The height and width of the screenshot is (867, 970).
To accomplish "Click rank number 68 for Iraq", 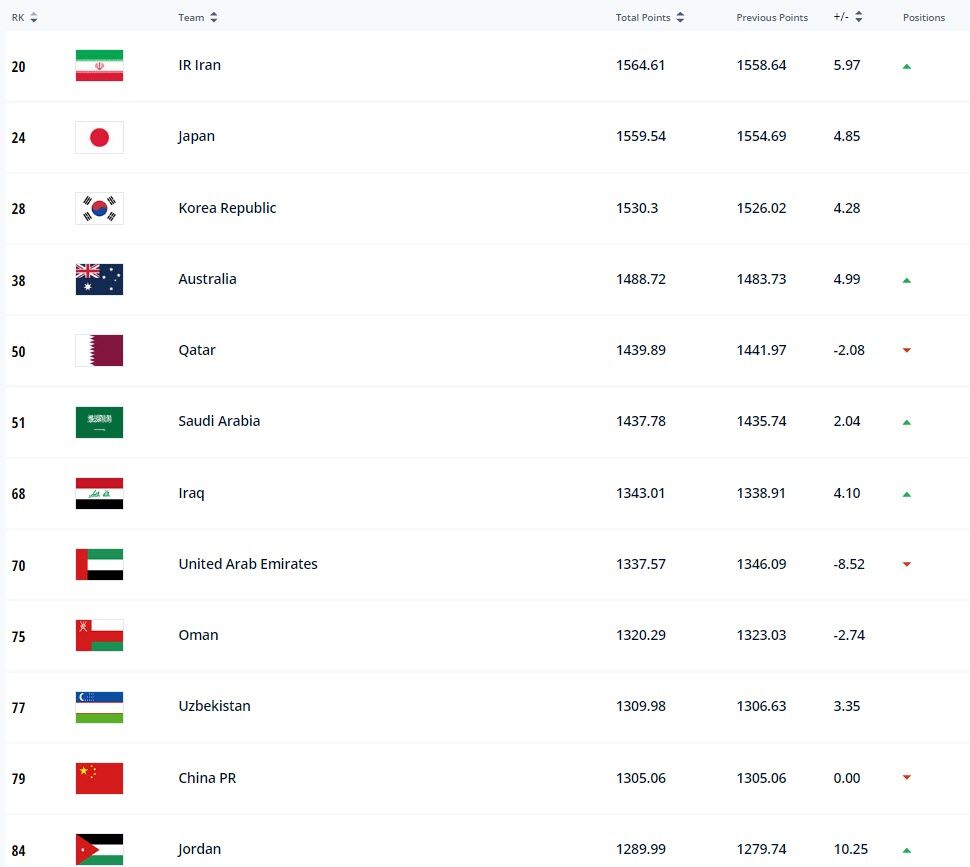I will (18, 493).
